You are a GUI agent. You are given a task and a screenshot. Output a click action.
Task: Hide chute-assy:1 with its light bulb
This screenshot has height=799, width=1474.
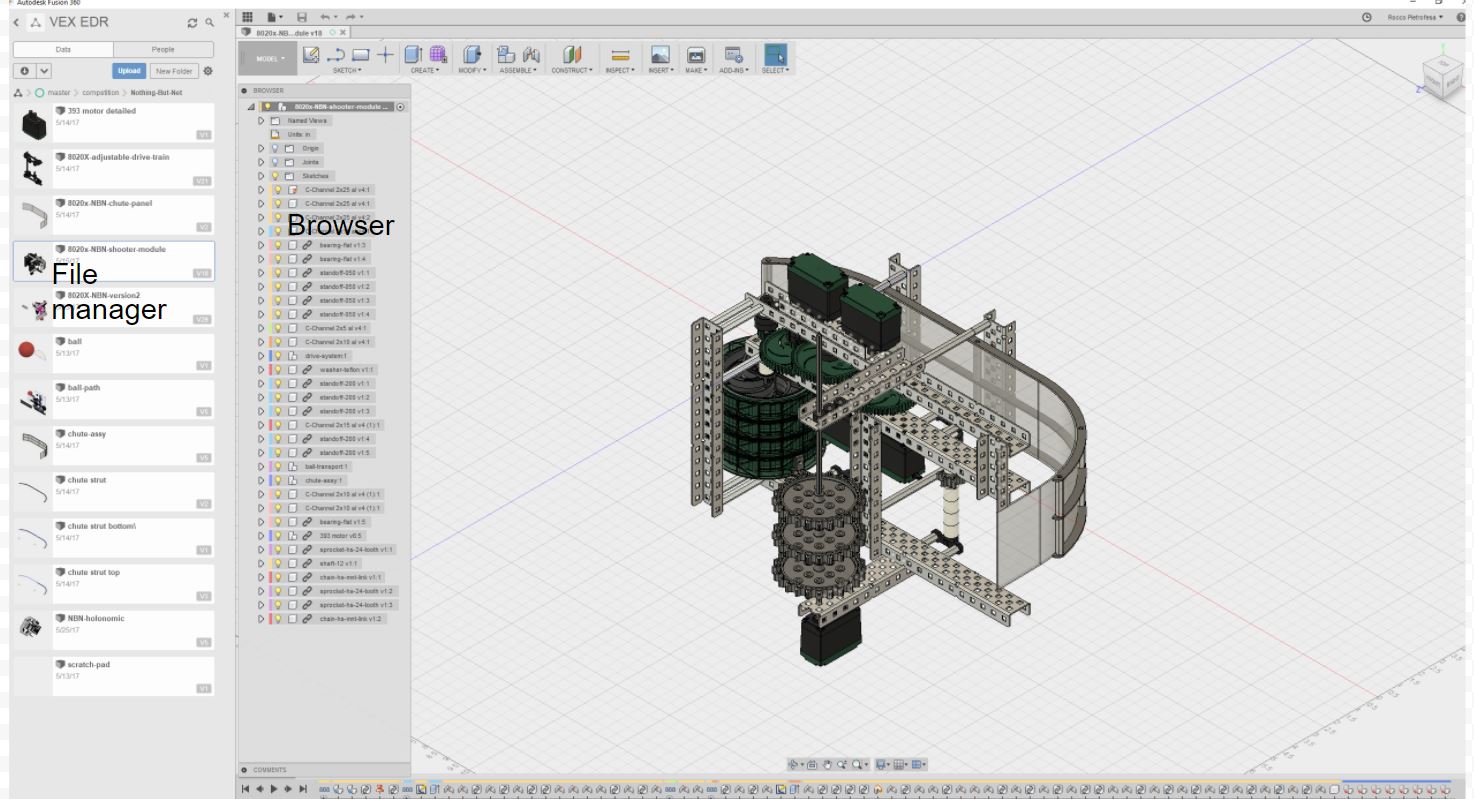tap(278, 480)
